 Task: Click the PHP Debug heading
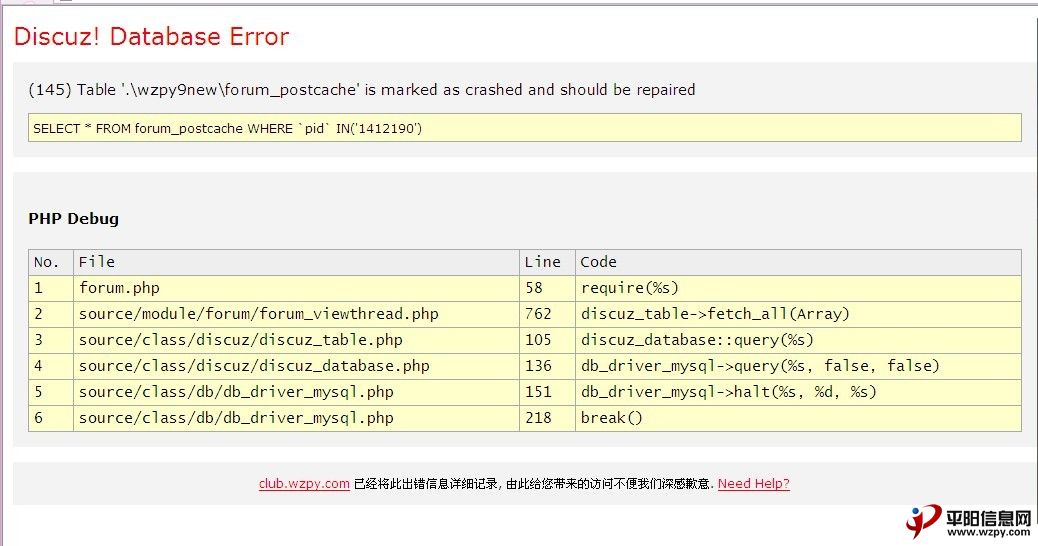73,218
